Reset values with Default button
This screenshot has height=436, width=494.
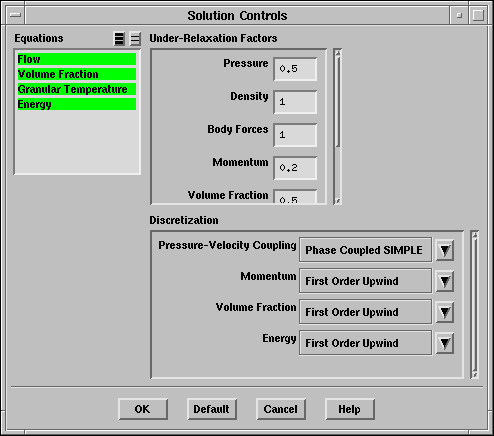pos(212,409)
